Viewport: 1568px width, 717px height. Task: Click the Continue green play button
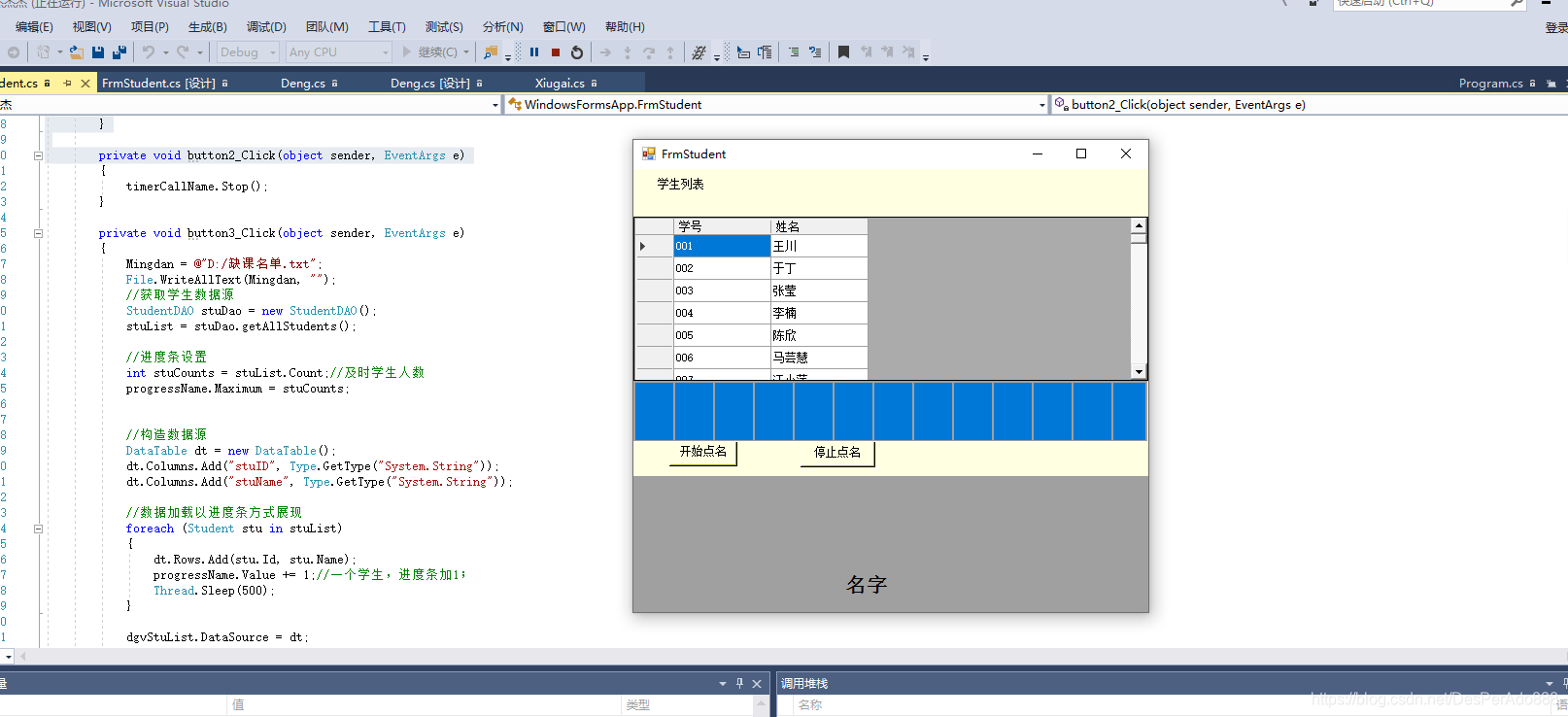[x=407, y=52]
